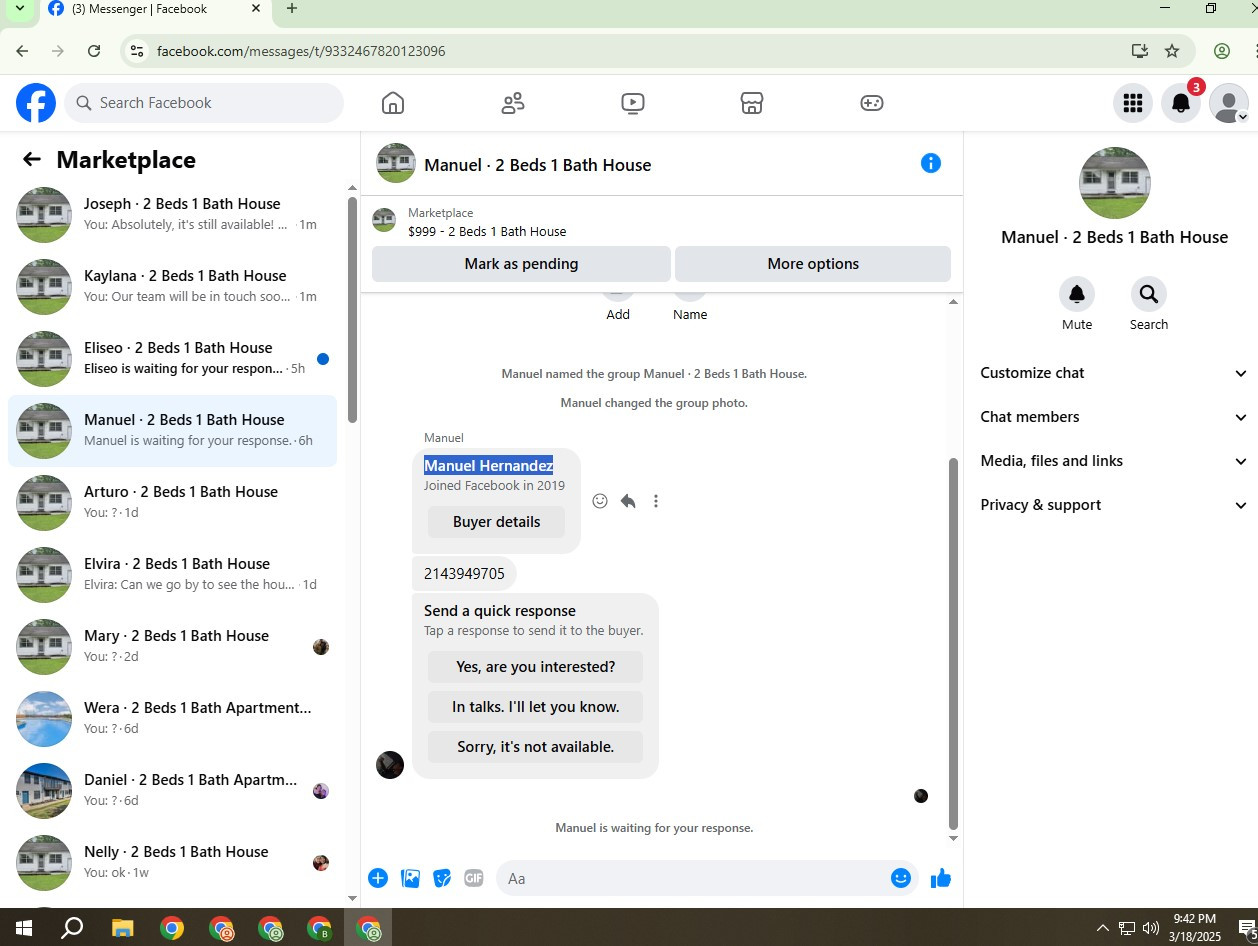Image resolution: width=1258 pixels, height=946 pixels.
Task: Open Elvira · 2 Beds 1 Bath House chat
Action: [x=173, y=575]
